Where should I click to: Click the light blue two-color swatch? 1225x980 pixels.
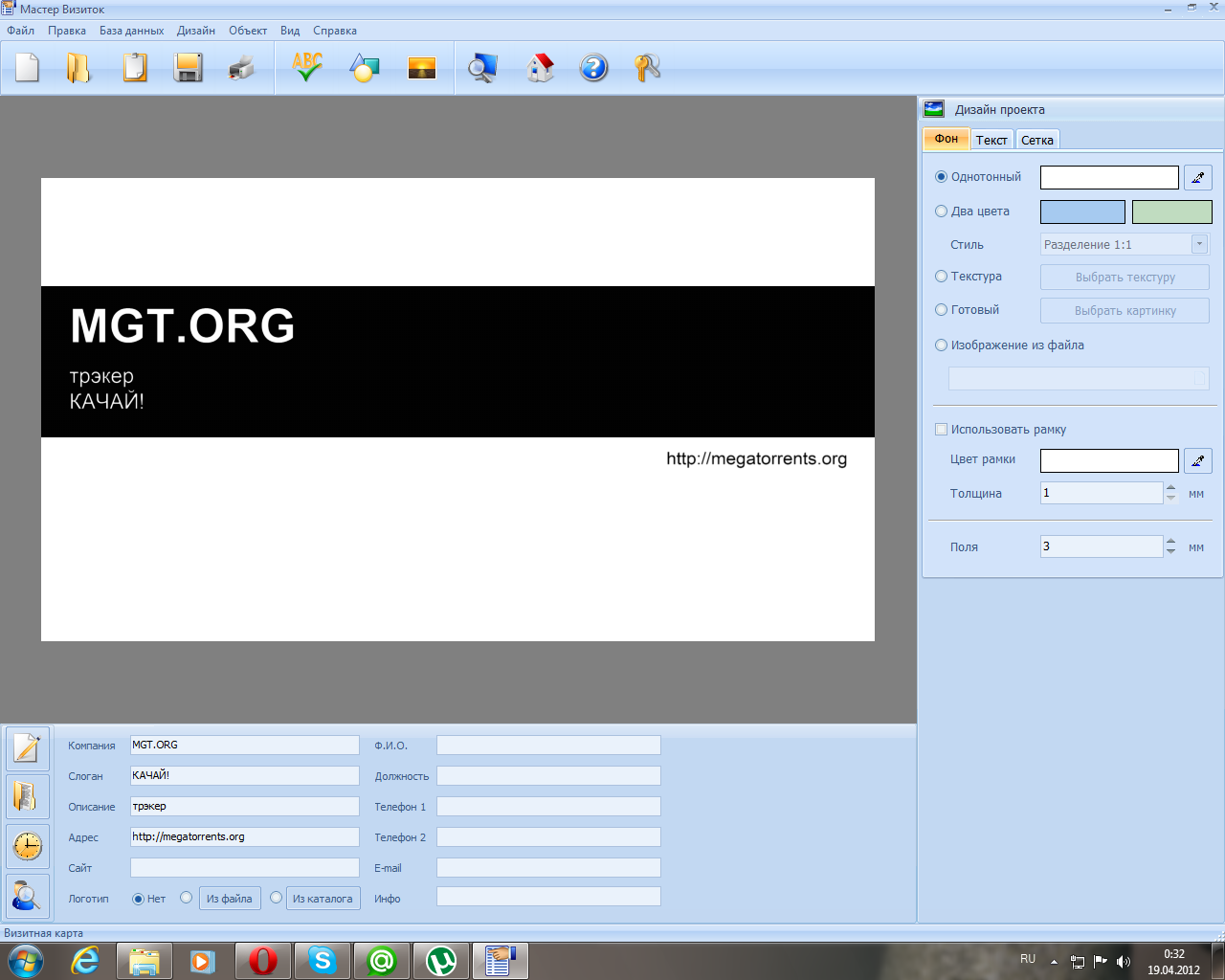tap(1082, 212)
